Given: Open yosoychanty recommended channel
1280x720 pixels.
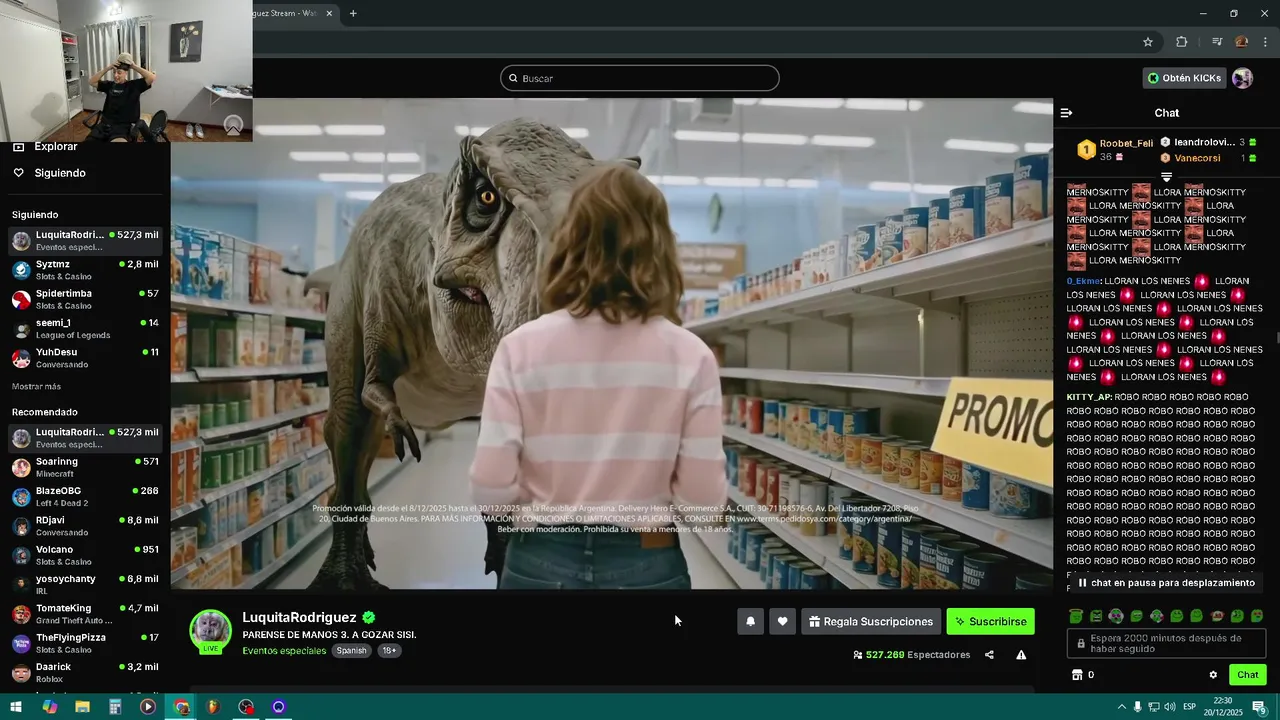Looking at the screenshot, I should pos(85,584).
